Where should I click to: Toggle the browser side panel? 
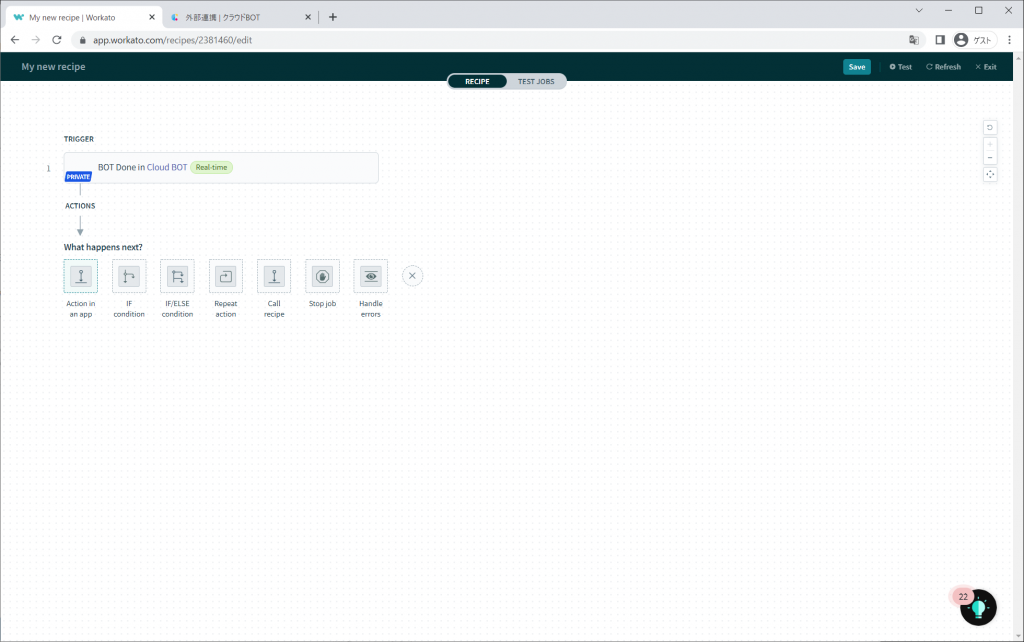(x=940, y=40)
